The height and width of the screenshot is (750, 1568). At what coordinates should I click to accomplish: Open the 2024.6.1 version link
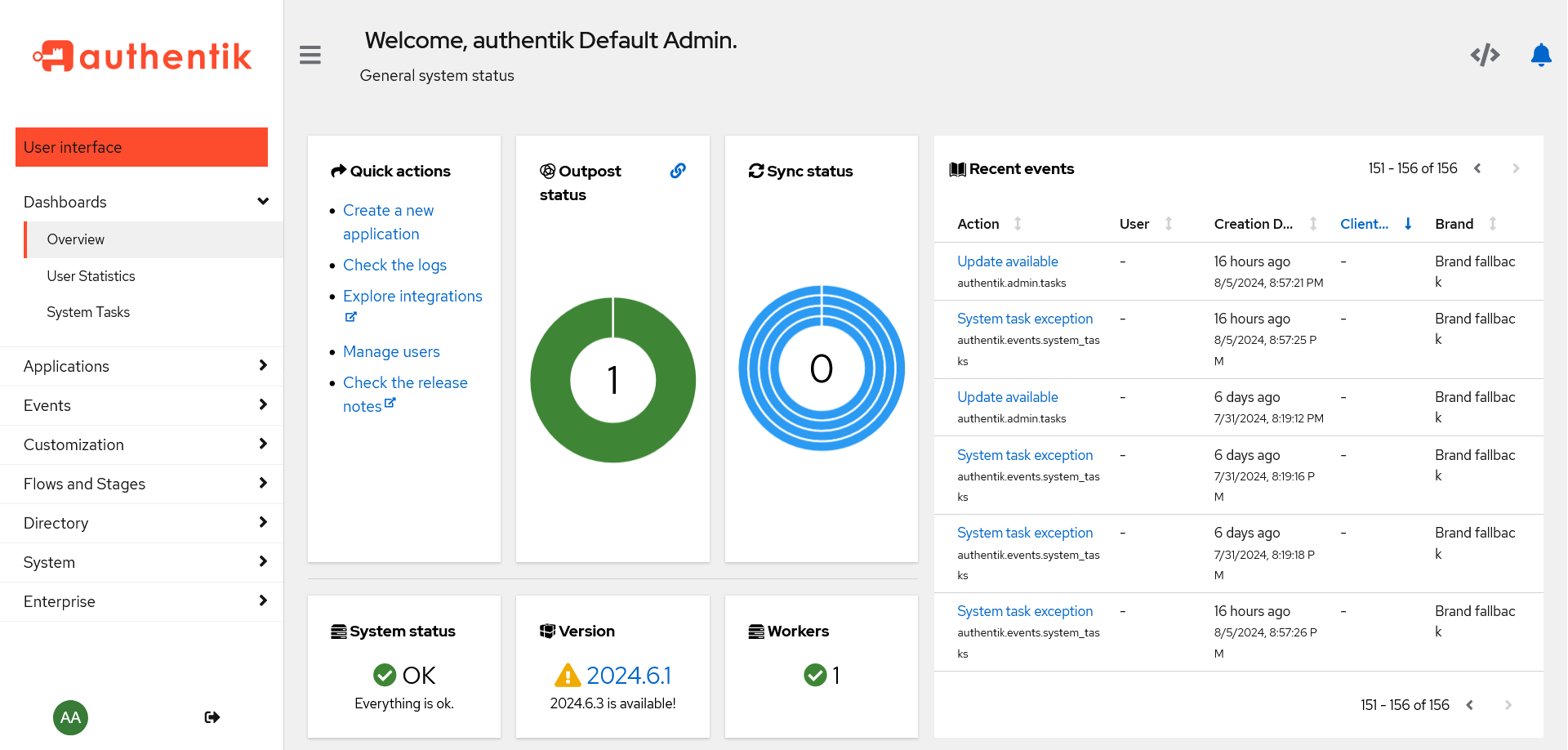(x=628, y=676)
